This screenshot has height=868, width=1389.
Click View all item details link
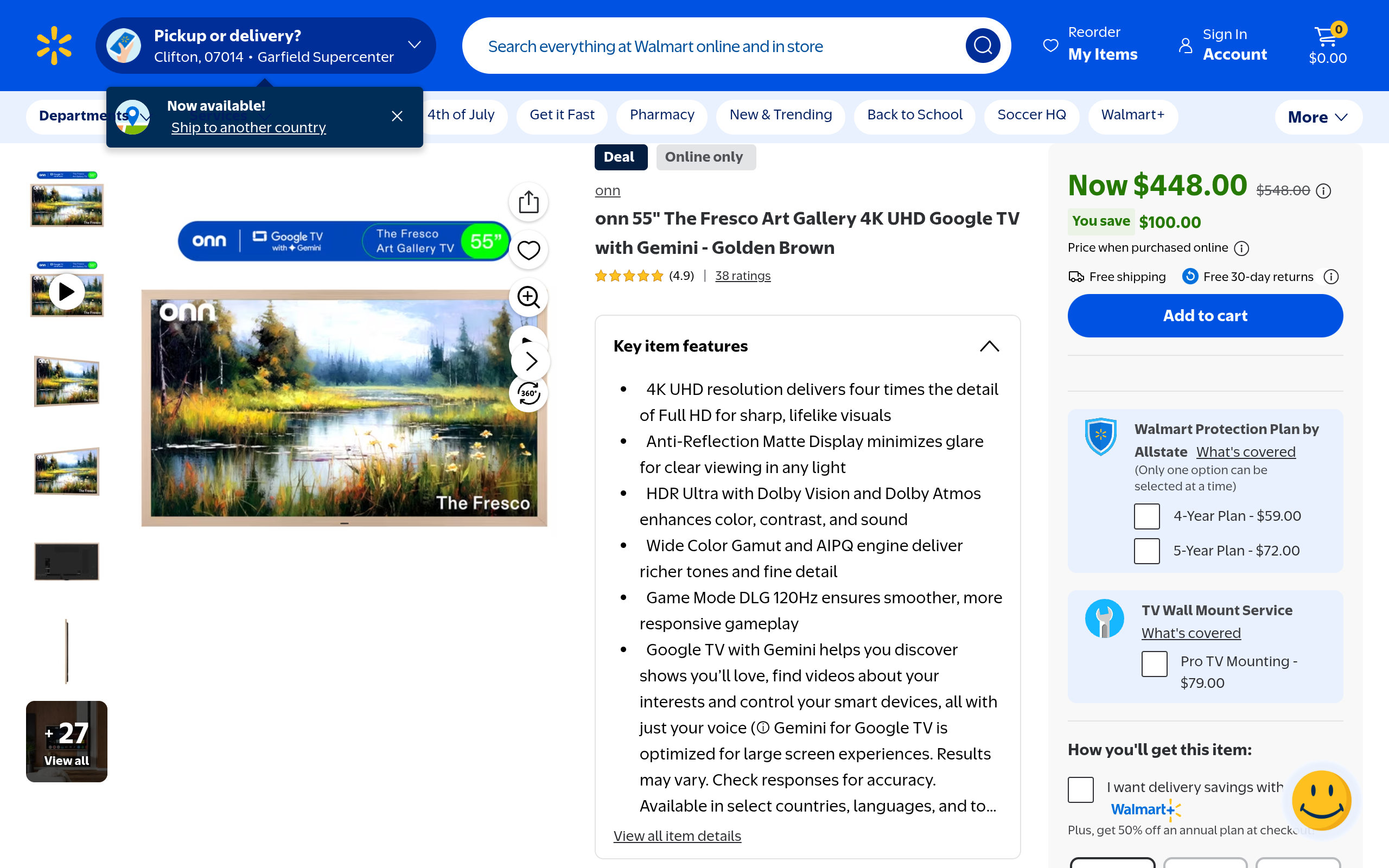pyautogui.click(x=677, y=836)
